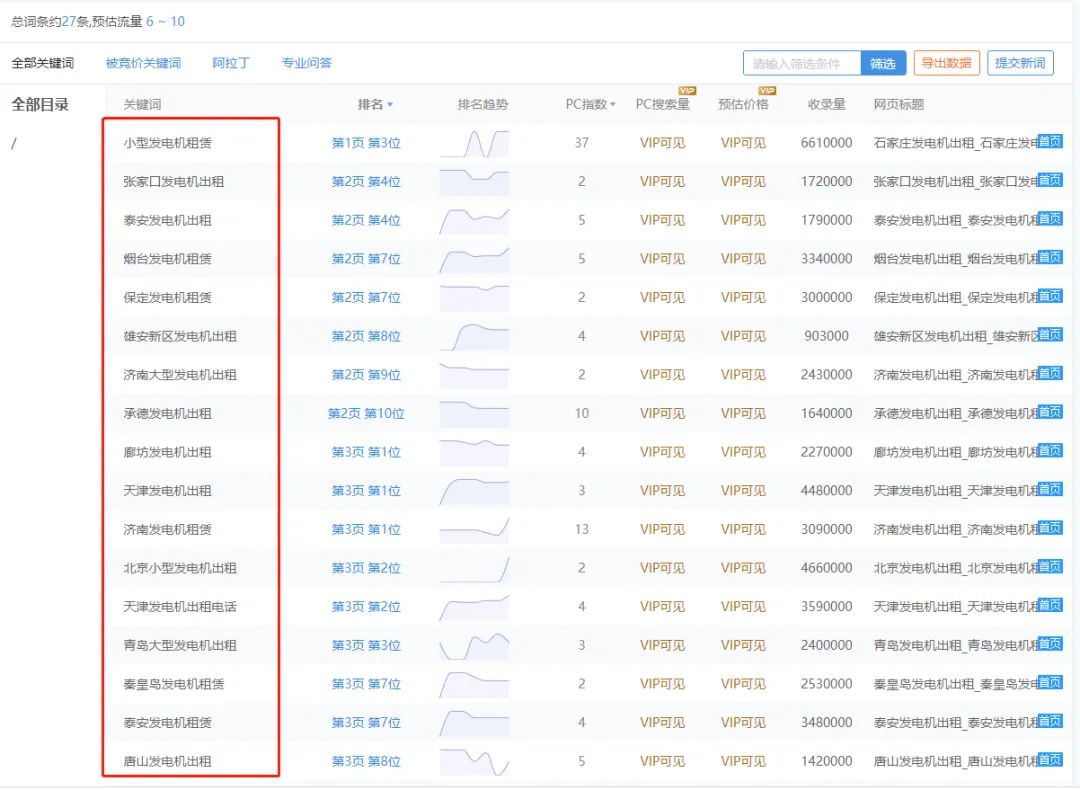The width and height of the screenshot is (1080, 790).
Task: Switch to 阿拉丁 tab
Action: 231,63
